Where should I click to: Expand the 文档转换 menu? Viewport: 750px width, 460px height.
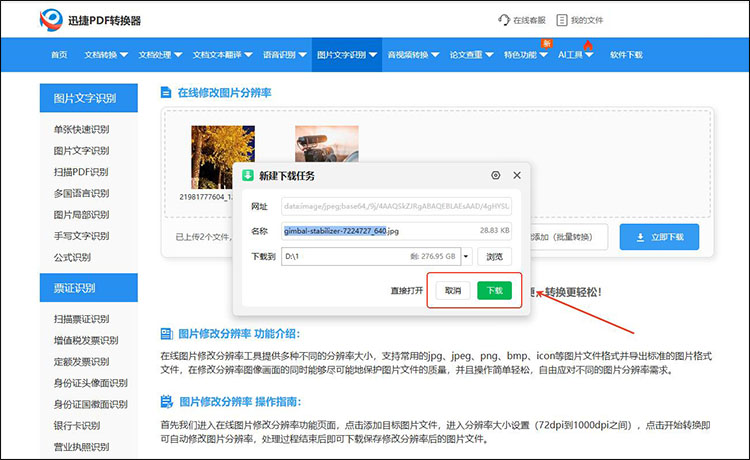click(106, 55)
